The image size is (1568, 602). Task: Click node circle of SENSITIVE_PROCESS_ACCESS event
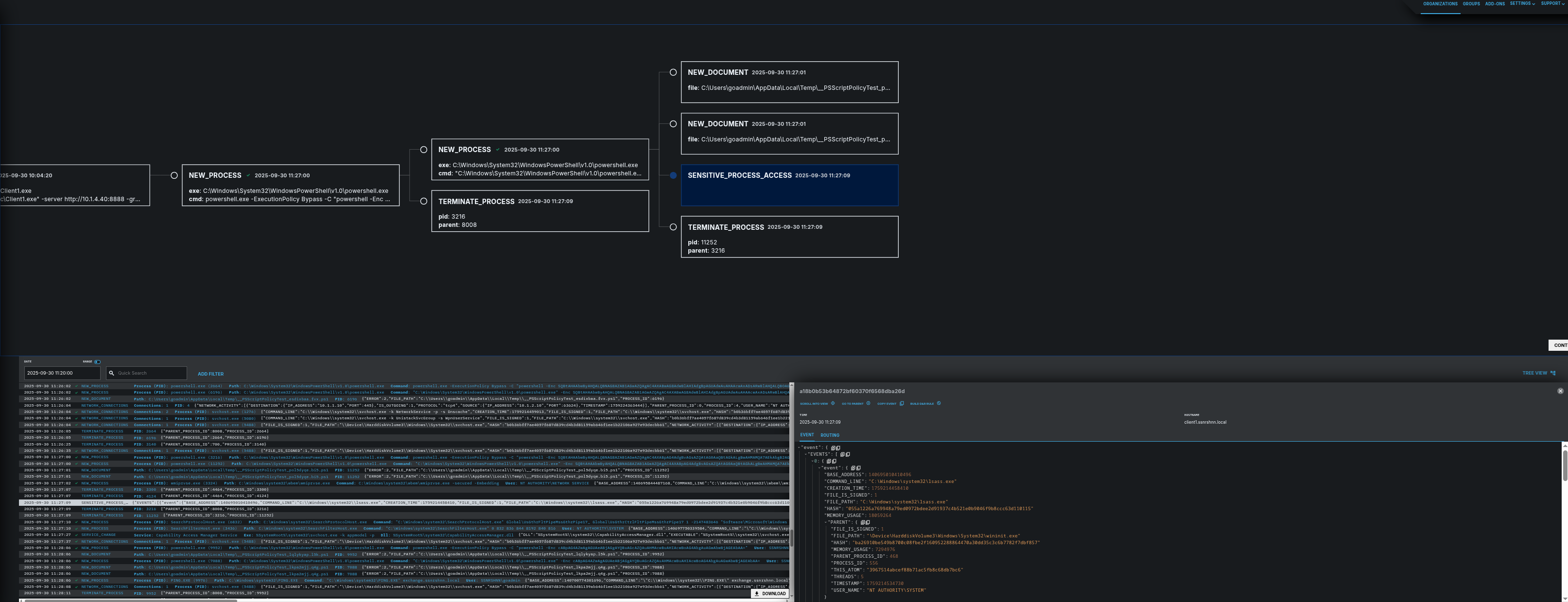[x=673, y=175]
